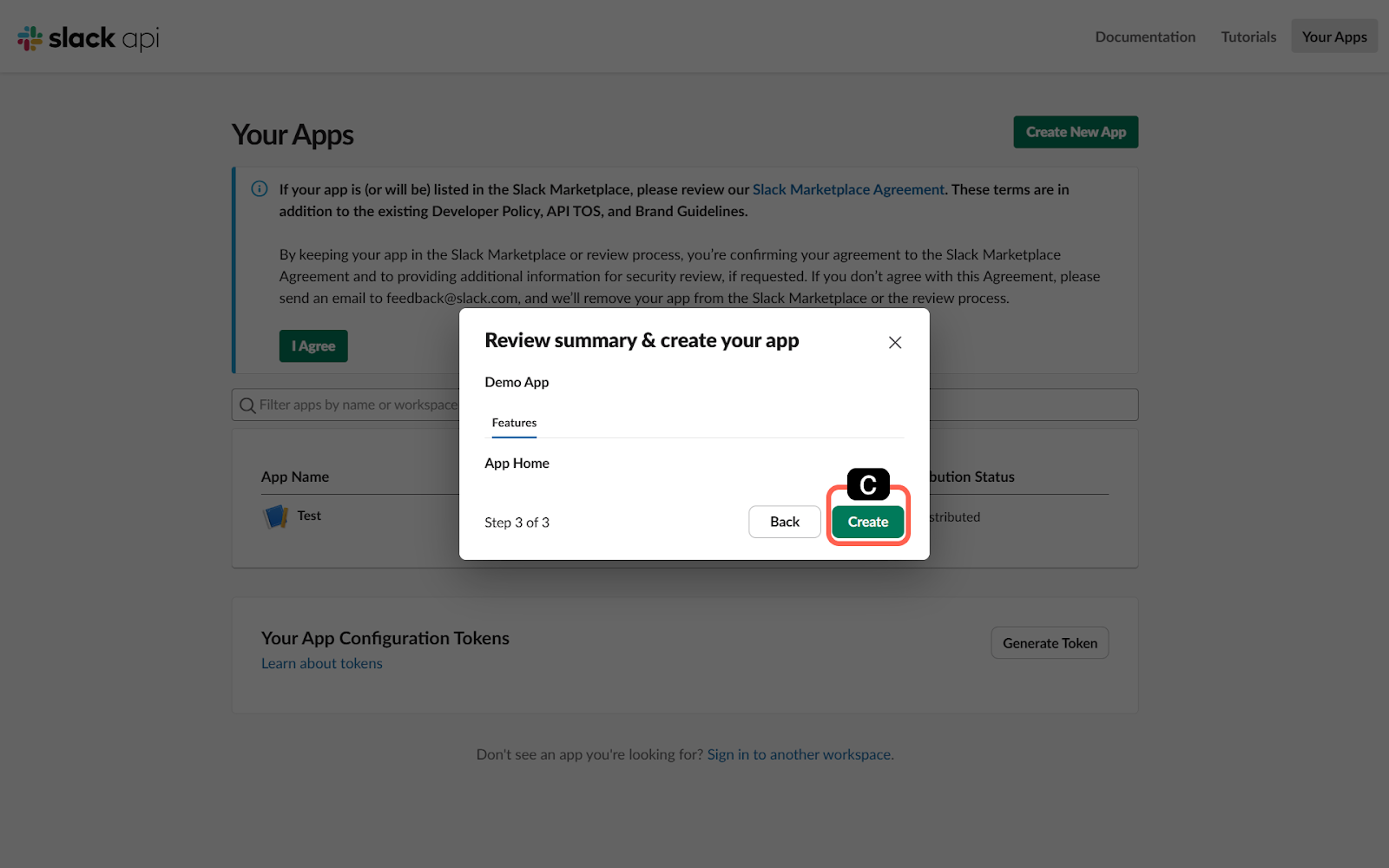Follow the Sign in to another workspace link
Image resolution: width=1389 pixels, height=868 pixels.
coord(800,754)
